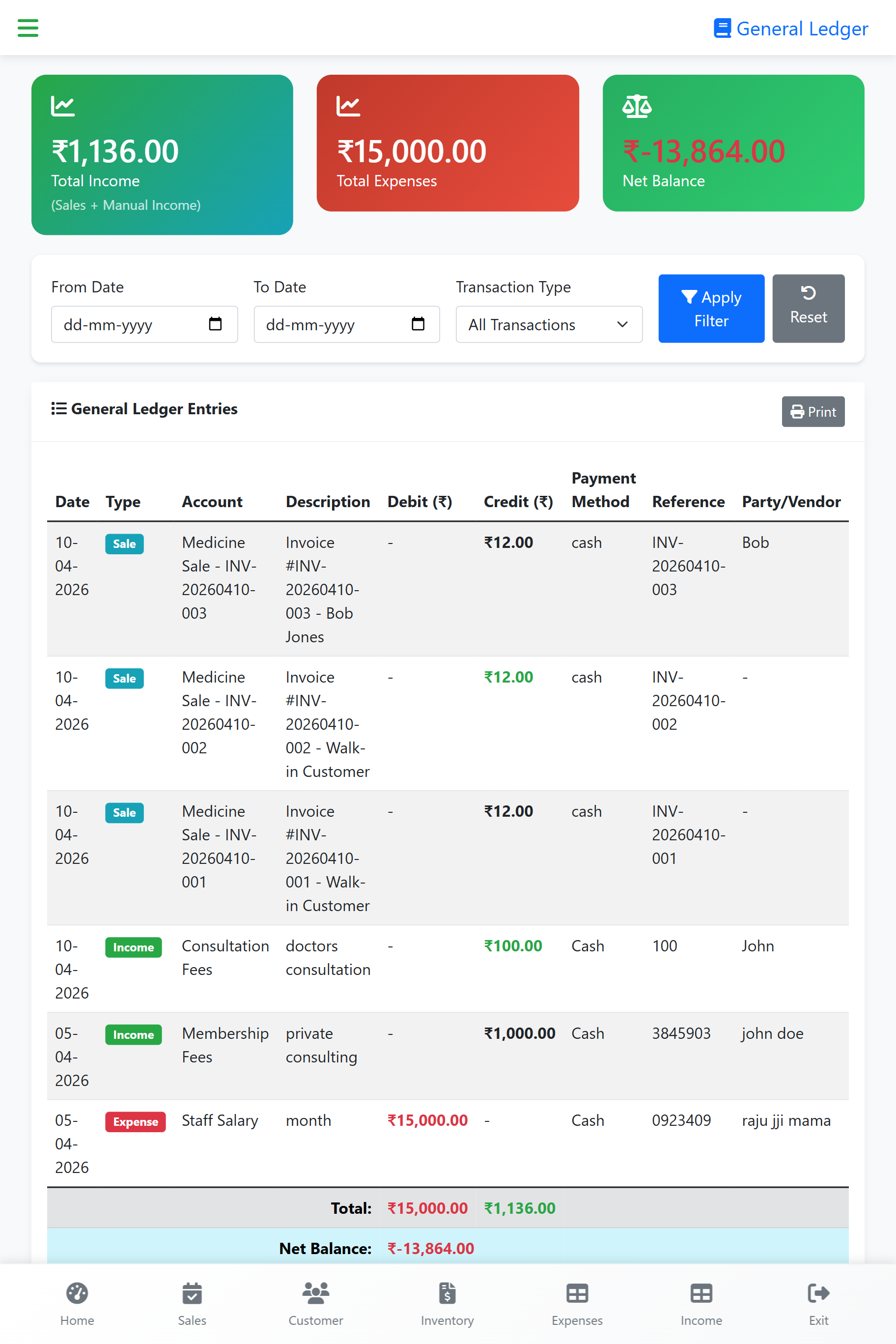This screenshot has width=896, height=1344.
Task: Click the ₹15,000.00 debit on Staff Salary row
Action: point(427,1120)
